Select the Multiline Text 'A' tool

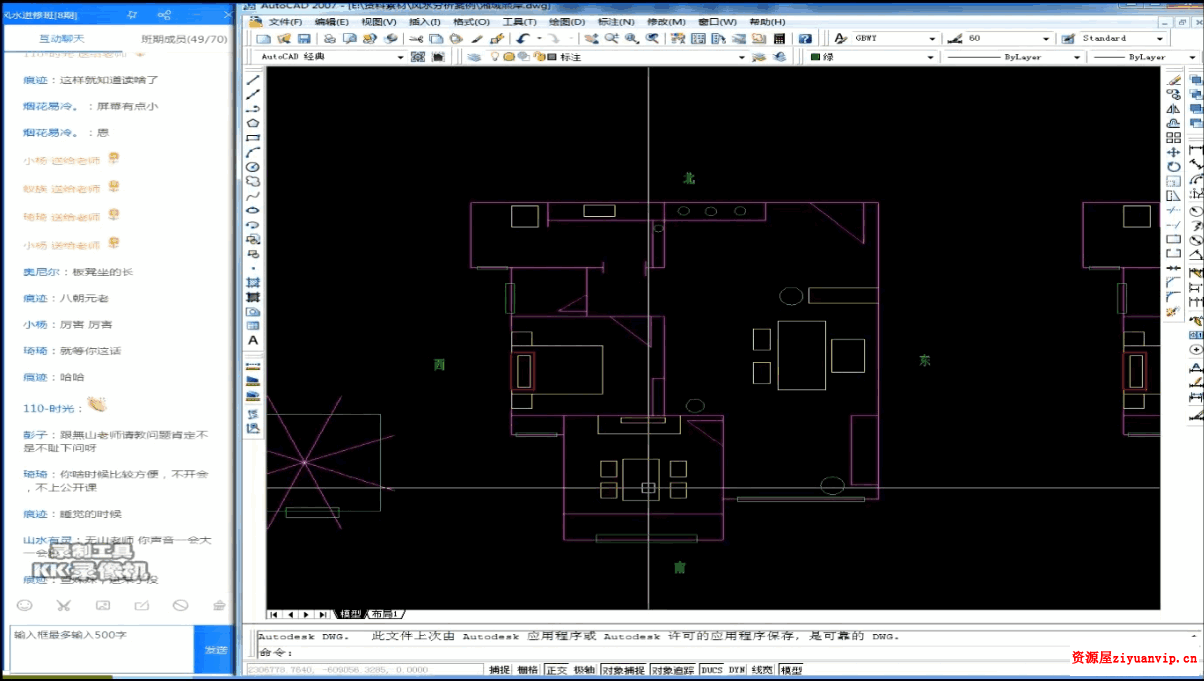click(x=253, y=340)
